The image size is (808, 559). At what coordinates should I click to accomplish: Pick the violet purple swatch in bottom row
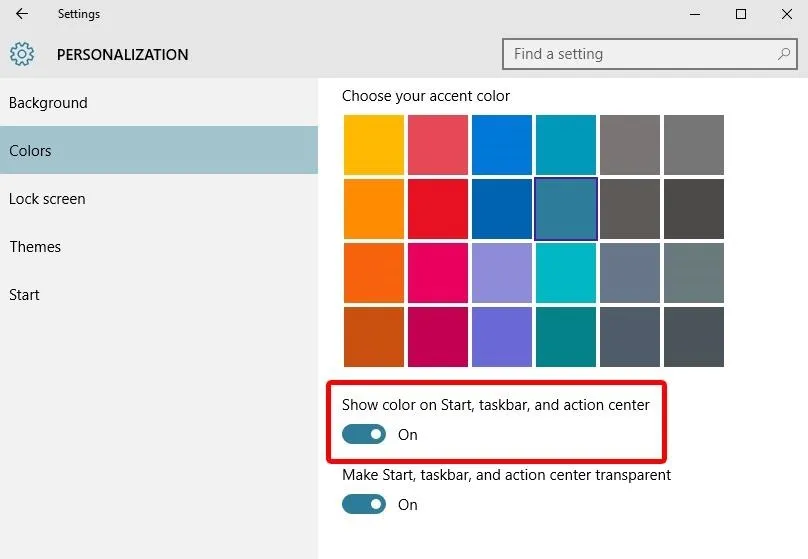(x=502, y=337)
